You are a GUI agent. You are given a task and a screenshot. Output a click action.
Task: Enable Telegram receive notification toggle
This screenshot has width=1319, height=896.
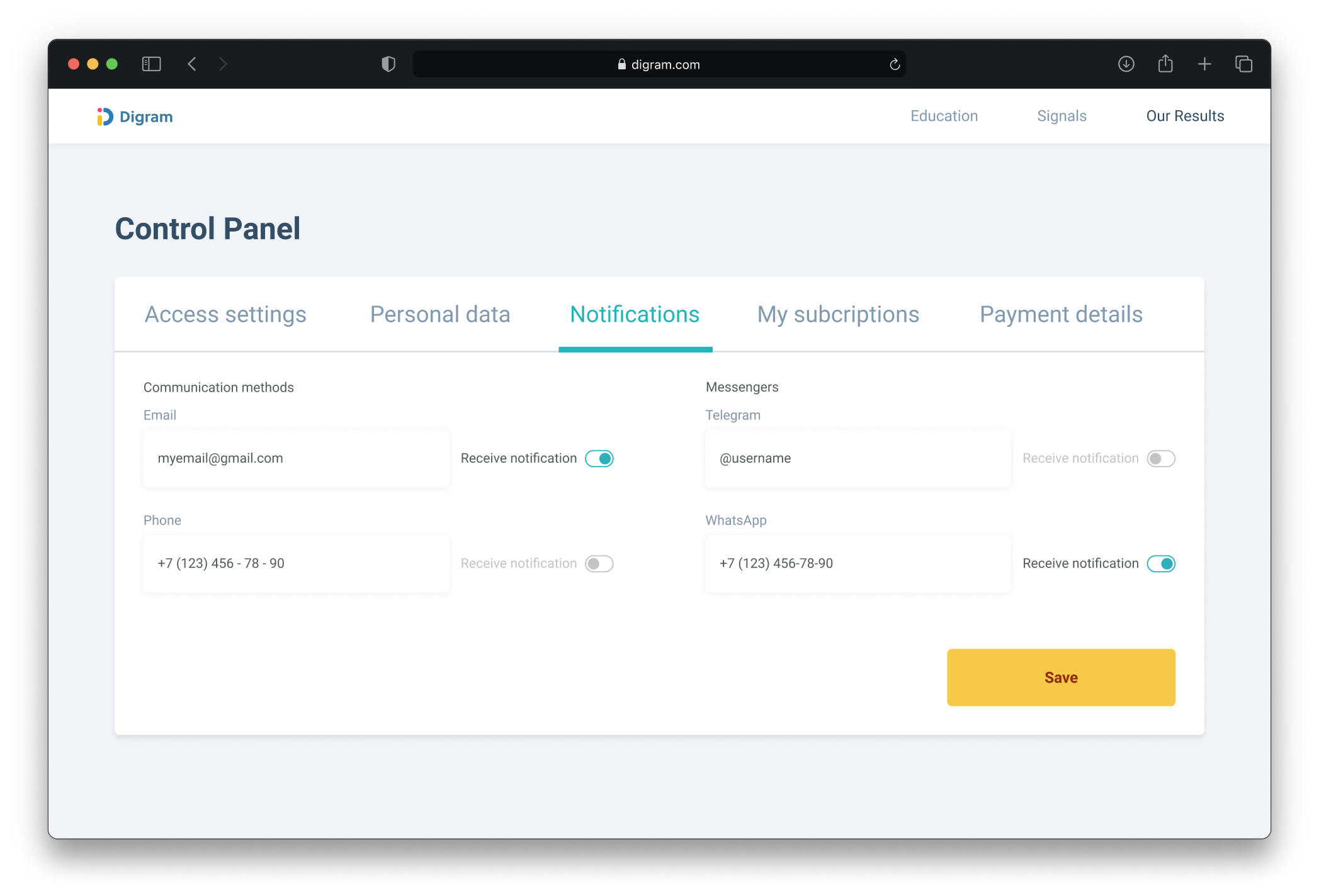click(1161, 458)
